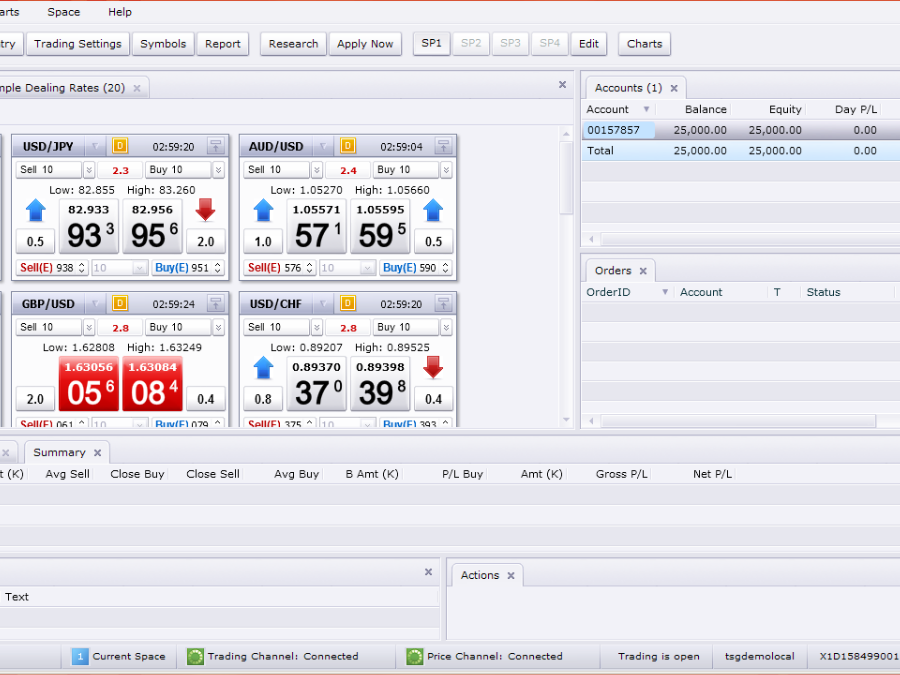900x675 pixels.
Task: Pin the GBP/USD rate tile
Action: (216, 303)
